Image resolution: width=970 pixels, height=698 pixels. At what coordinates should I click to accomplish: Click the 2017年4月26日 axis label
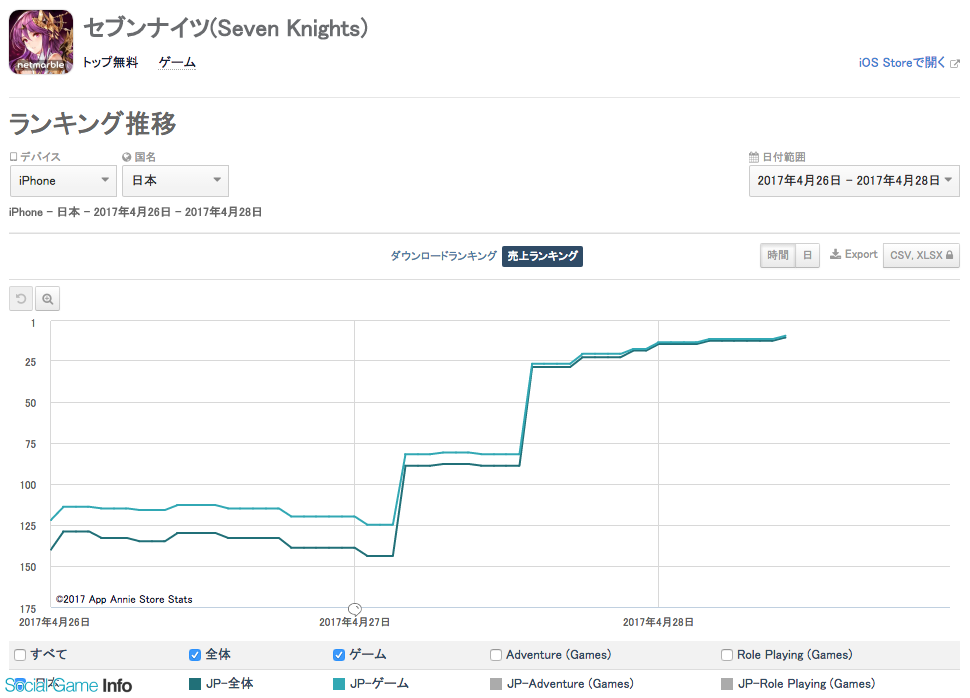point(54,622)
